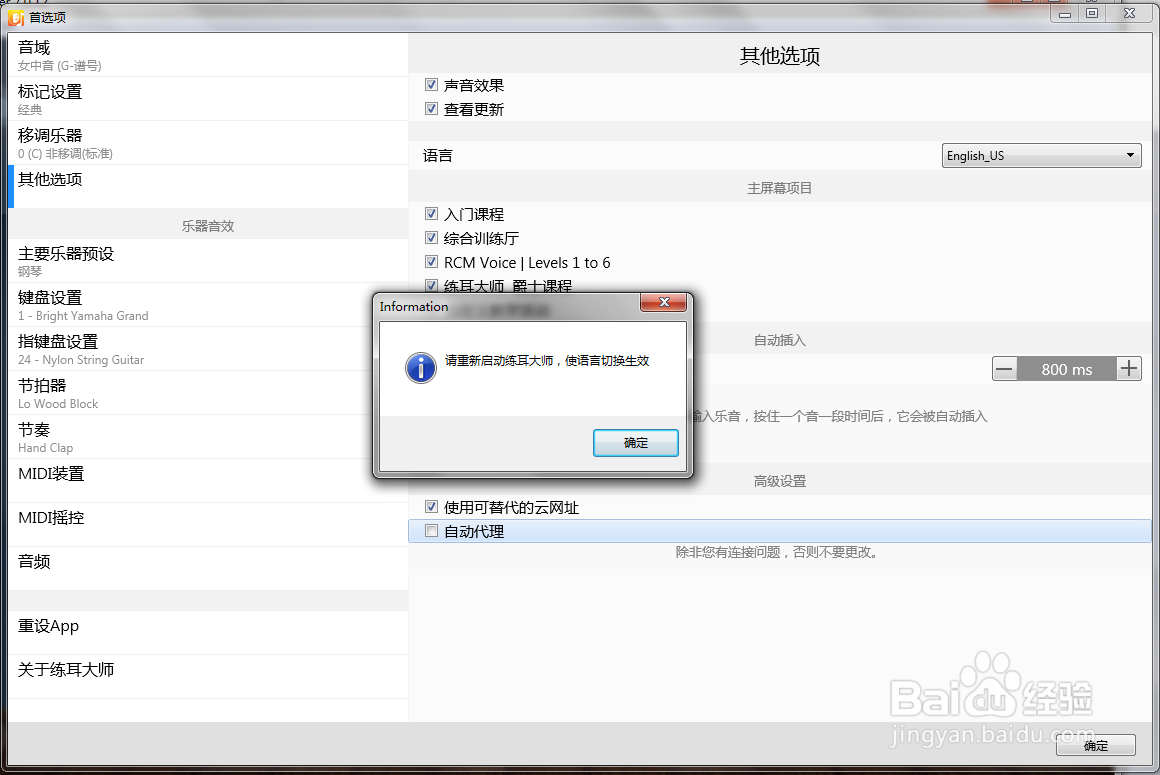Click the 高级设置 section header
This screenshot has height=775, width=1160.
(x=780, y=481)
